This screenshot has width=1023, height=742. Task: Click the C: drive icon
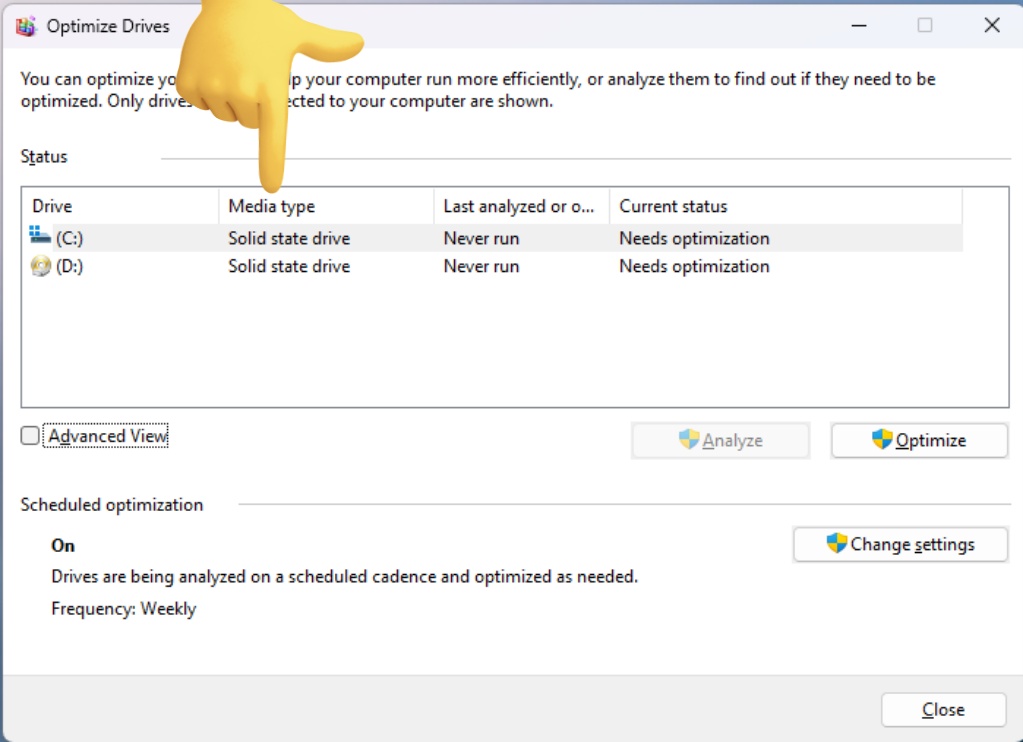click(x=40, y=237)
